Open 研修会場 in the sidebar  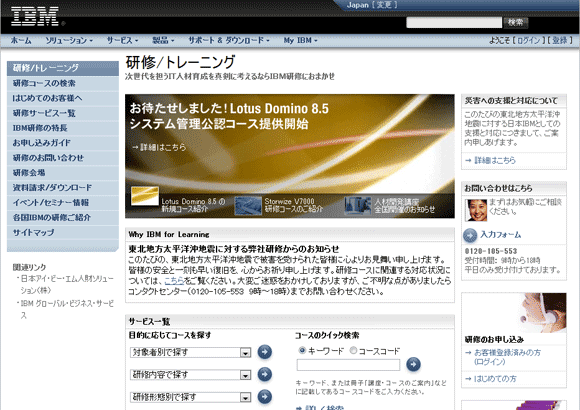click(63, 173)
